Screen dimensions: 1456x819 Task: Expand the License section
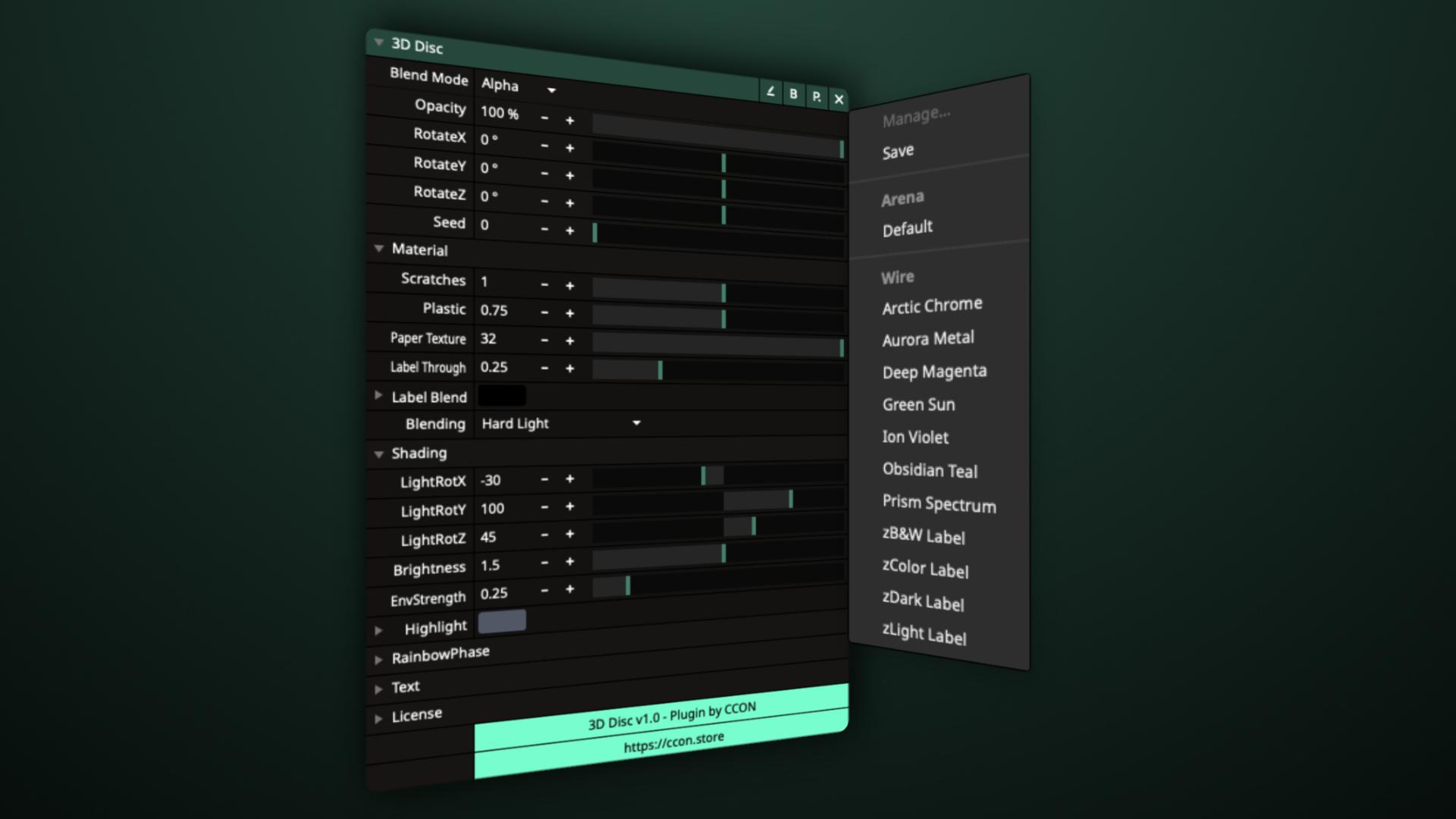coord(378,718)
